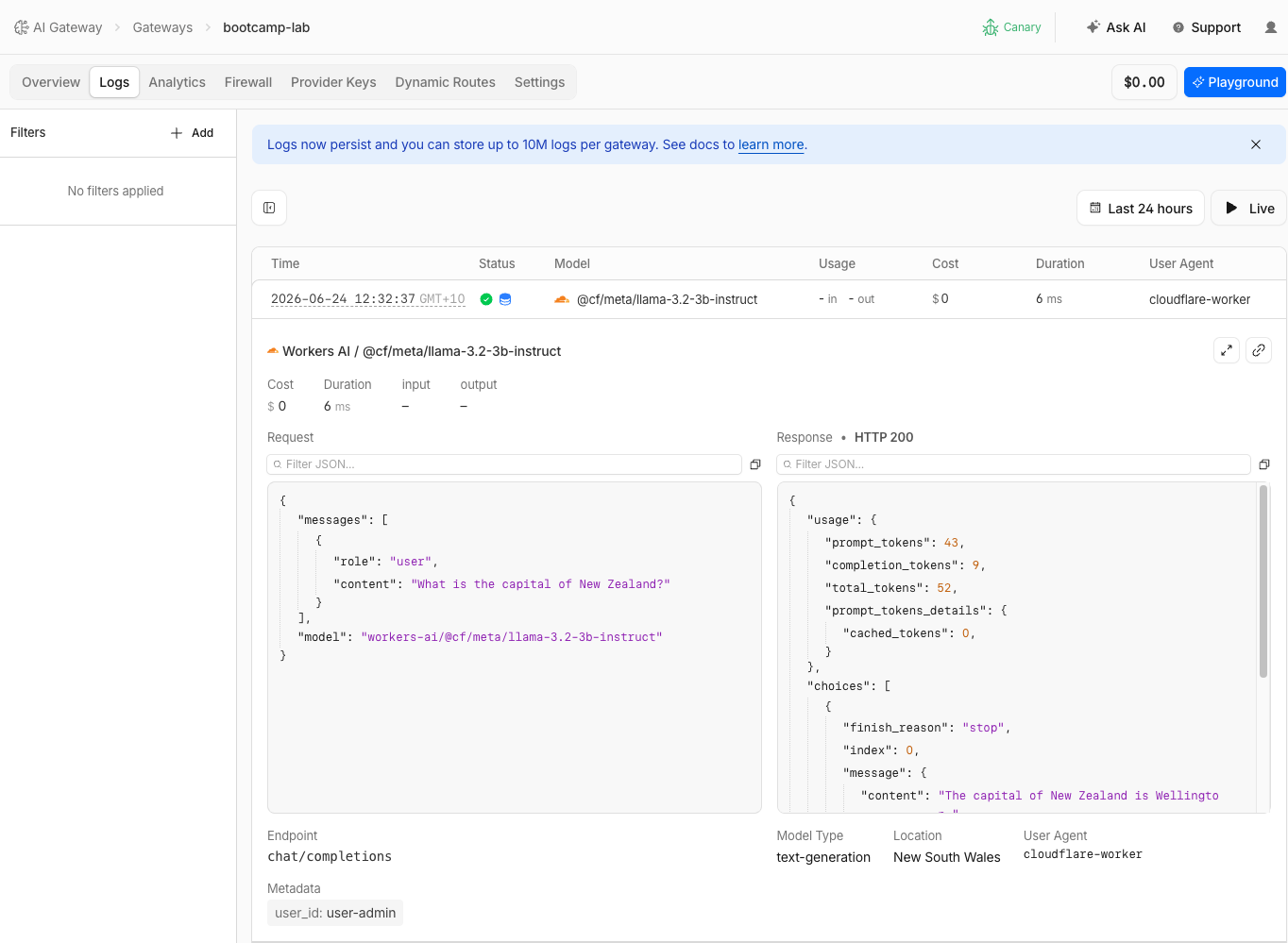This screenshot has height=943, width=1288.
Task: Click the chat/completions endpoint value
Action: [x=330, y=856]
